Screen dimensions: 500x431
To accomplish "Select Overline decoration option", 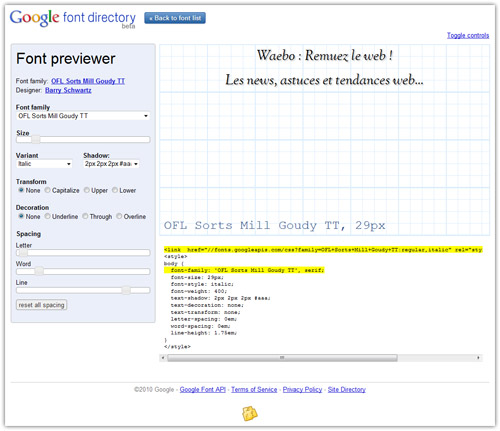I will click(x=119, y=216).
